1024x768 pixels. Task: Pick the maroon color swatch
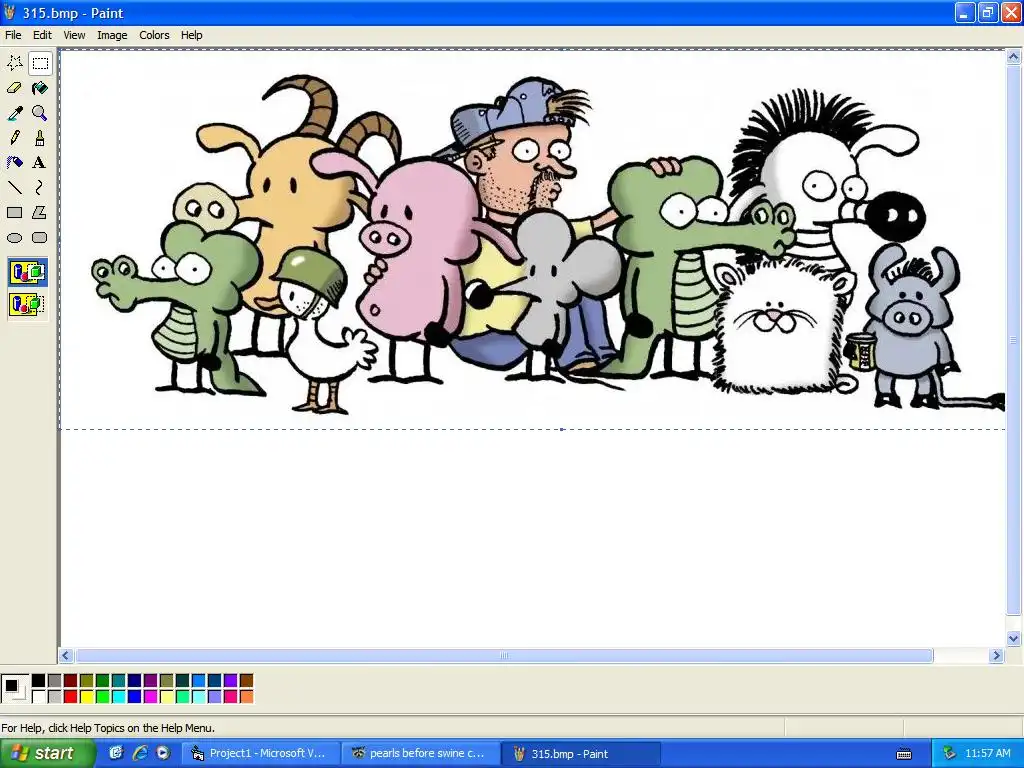pyautogui.click(x=71, y=681)
